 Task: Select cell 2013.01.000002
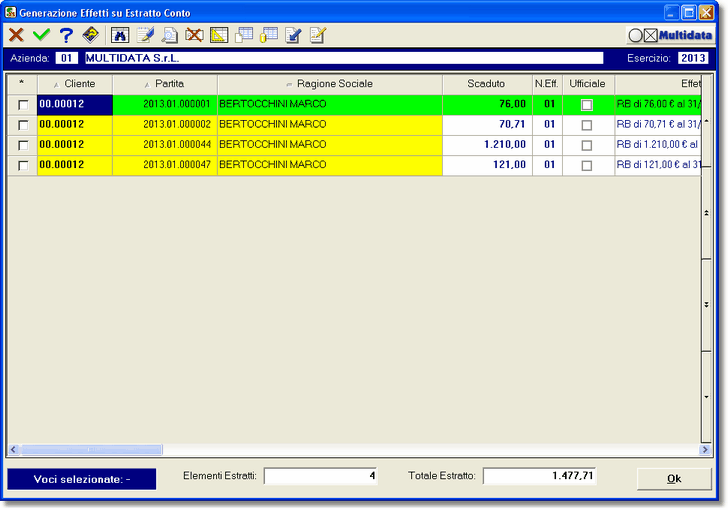(165, 125)
